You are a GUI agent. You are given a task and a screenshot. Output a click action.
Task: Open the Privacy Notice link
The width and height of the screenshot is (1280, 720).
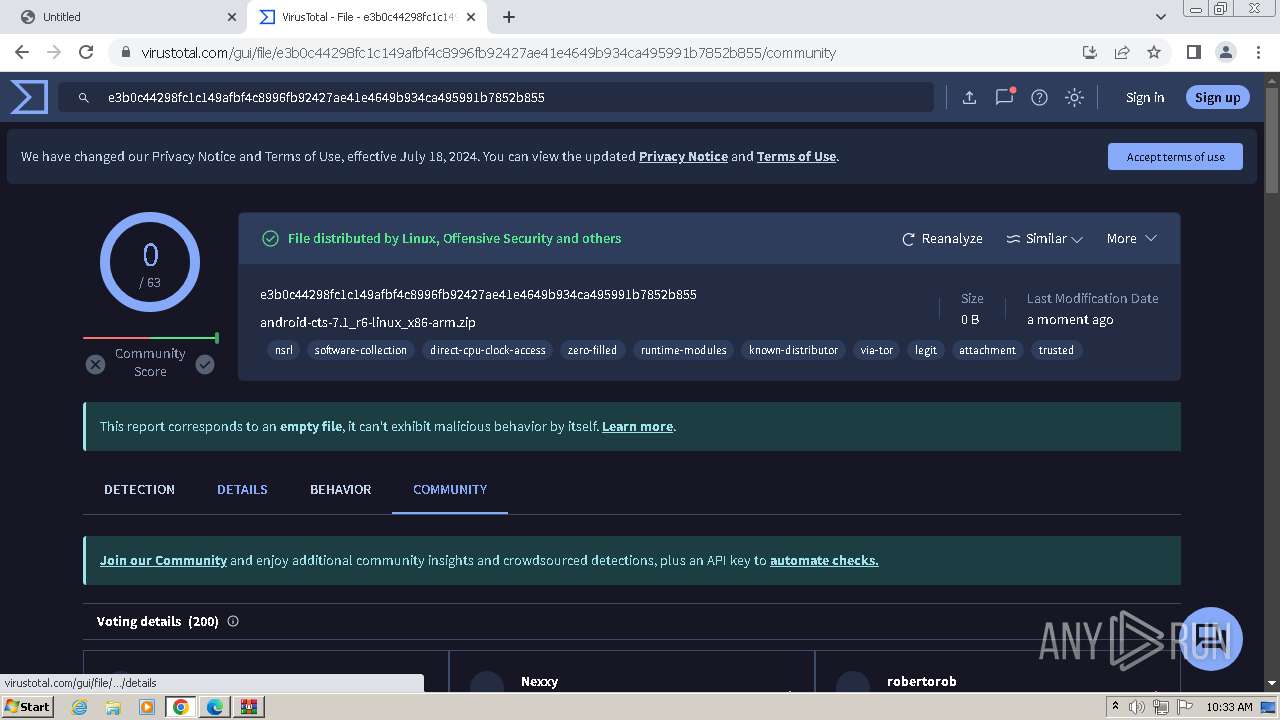pyautogui.click(x=683, y=156)
